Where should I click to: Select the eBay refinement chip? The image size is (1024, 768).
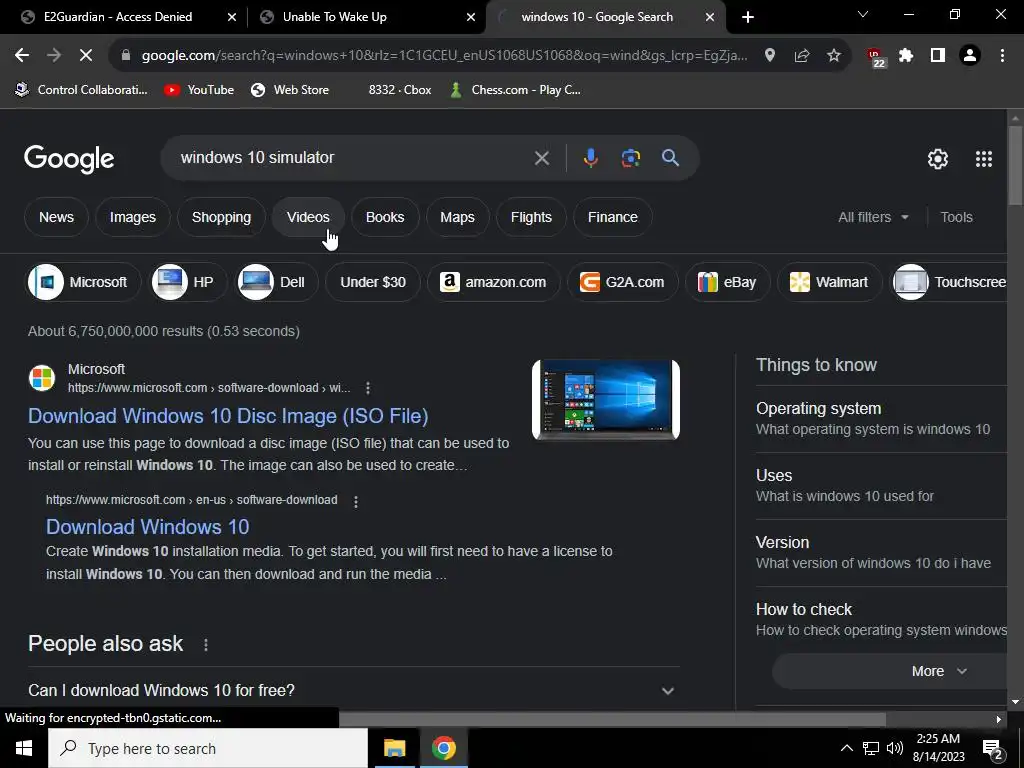point(728,282)
